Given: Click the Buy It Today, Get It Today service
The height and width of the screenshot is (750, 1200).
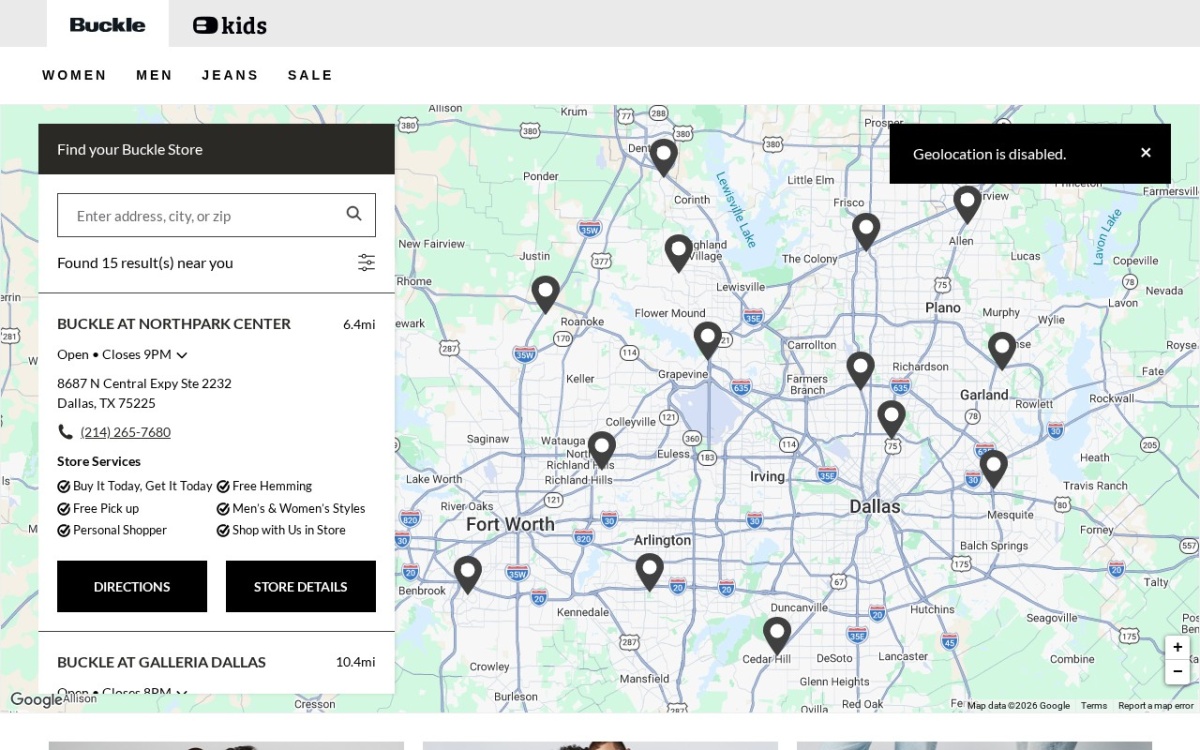Looking at the screenshot, I should tap(142, 486).
